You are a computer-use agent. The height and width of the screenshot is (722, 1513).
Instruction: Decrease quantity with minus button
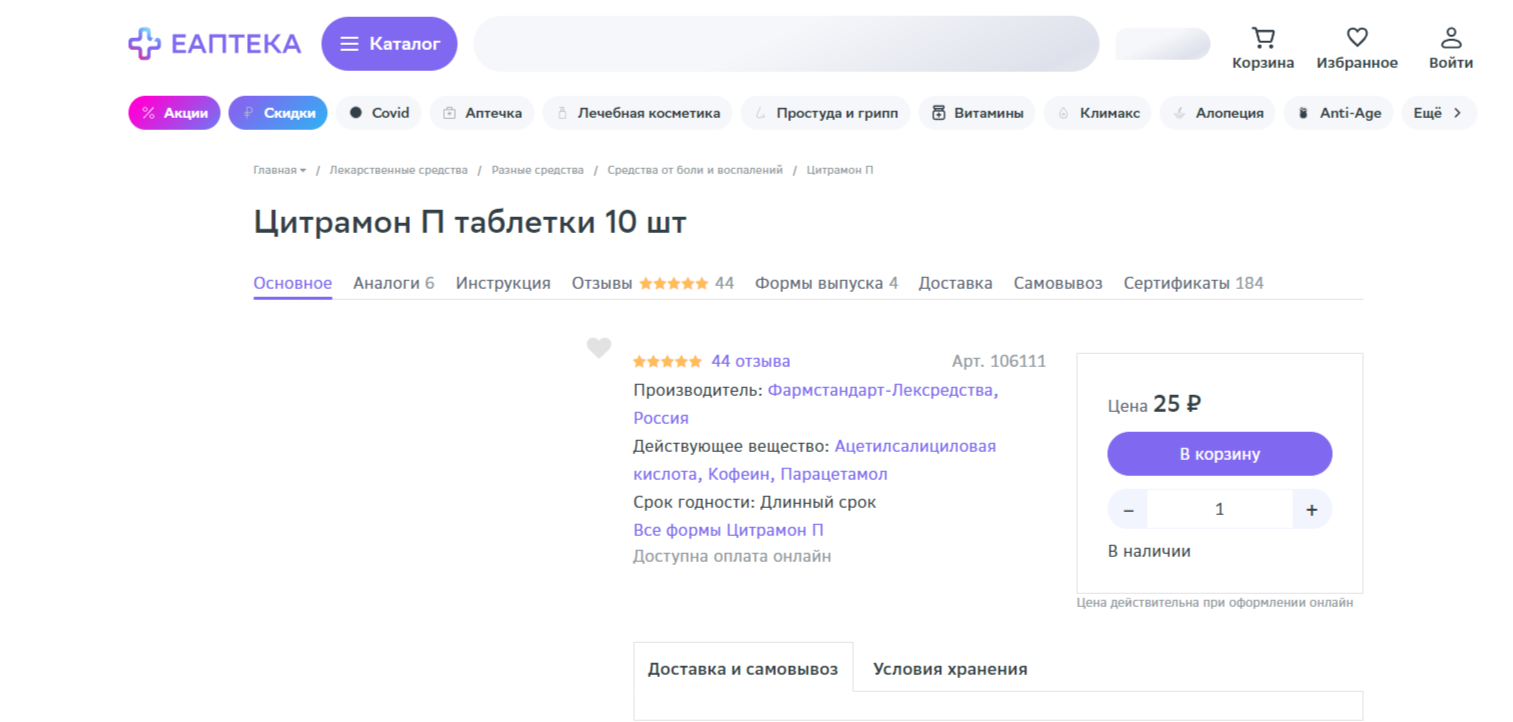click(1128, 509)
